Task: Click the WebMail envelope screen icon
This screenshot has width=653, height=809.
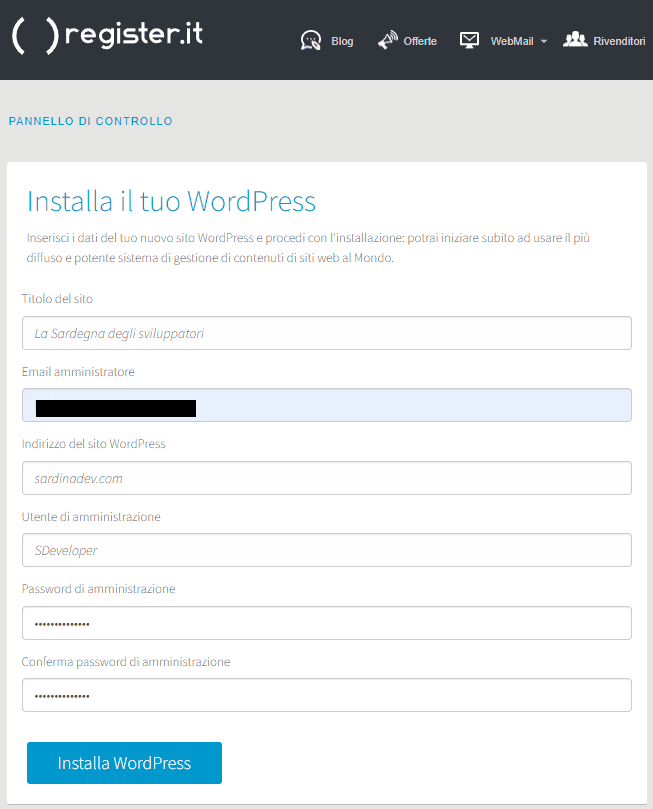Action: [x=469, y=40]
